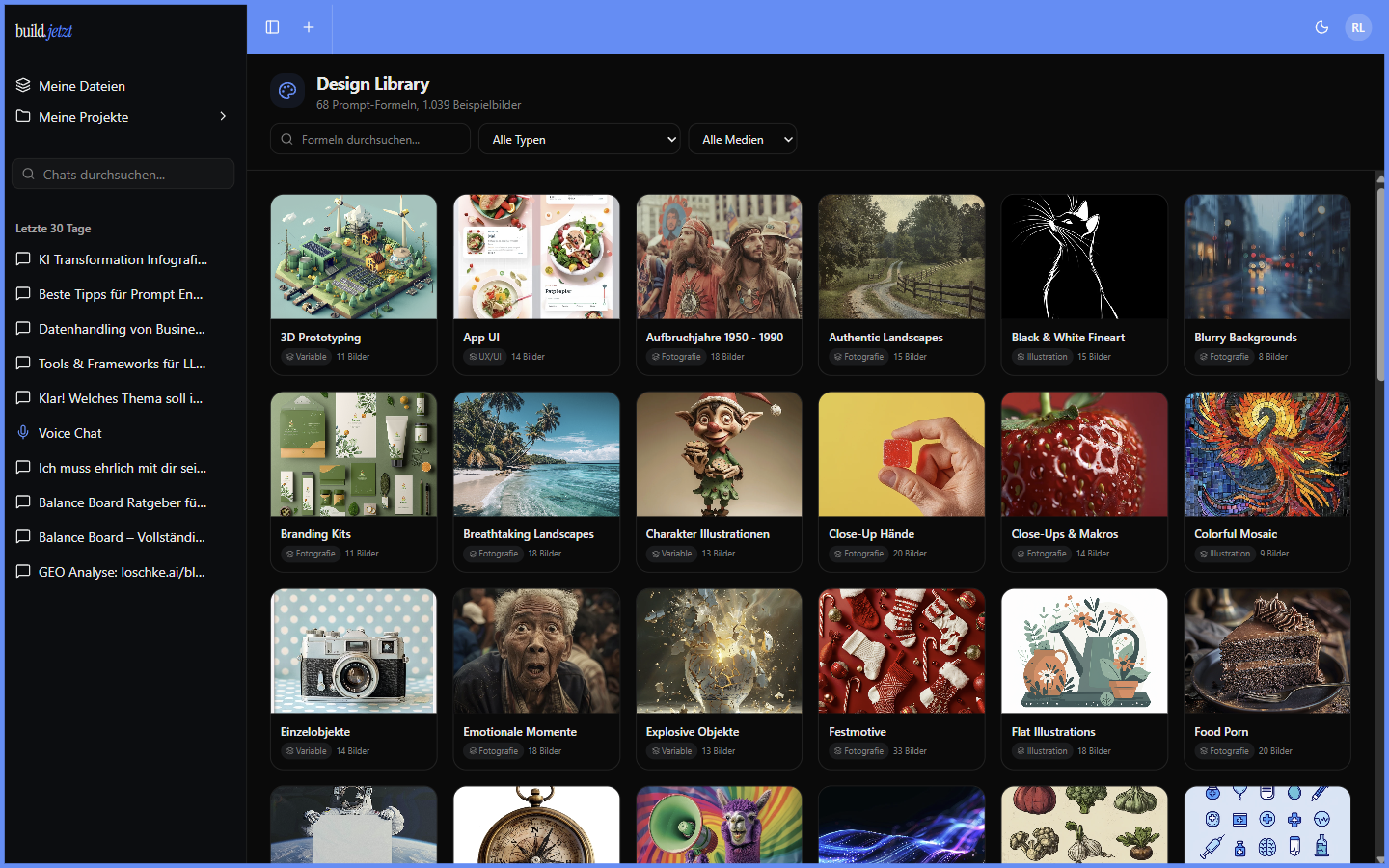This screenshot has width=1389, height=868.
Task: Open the Authentic Landscapes thumbnail
Action: [x=902, y=257]
